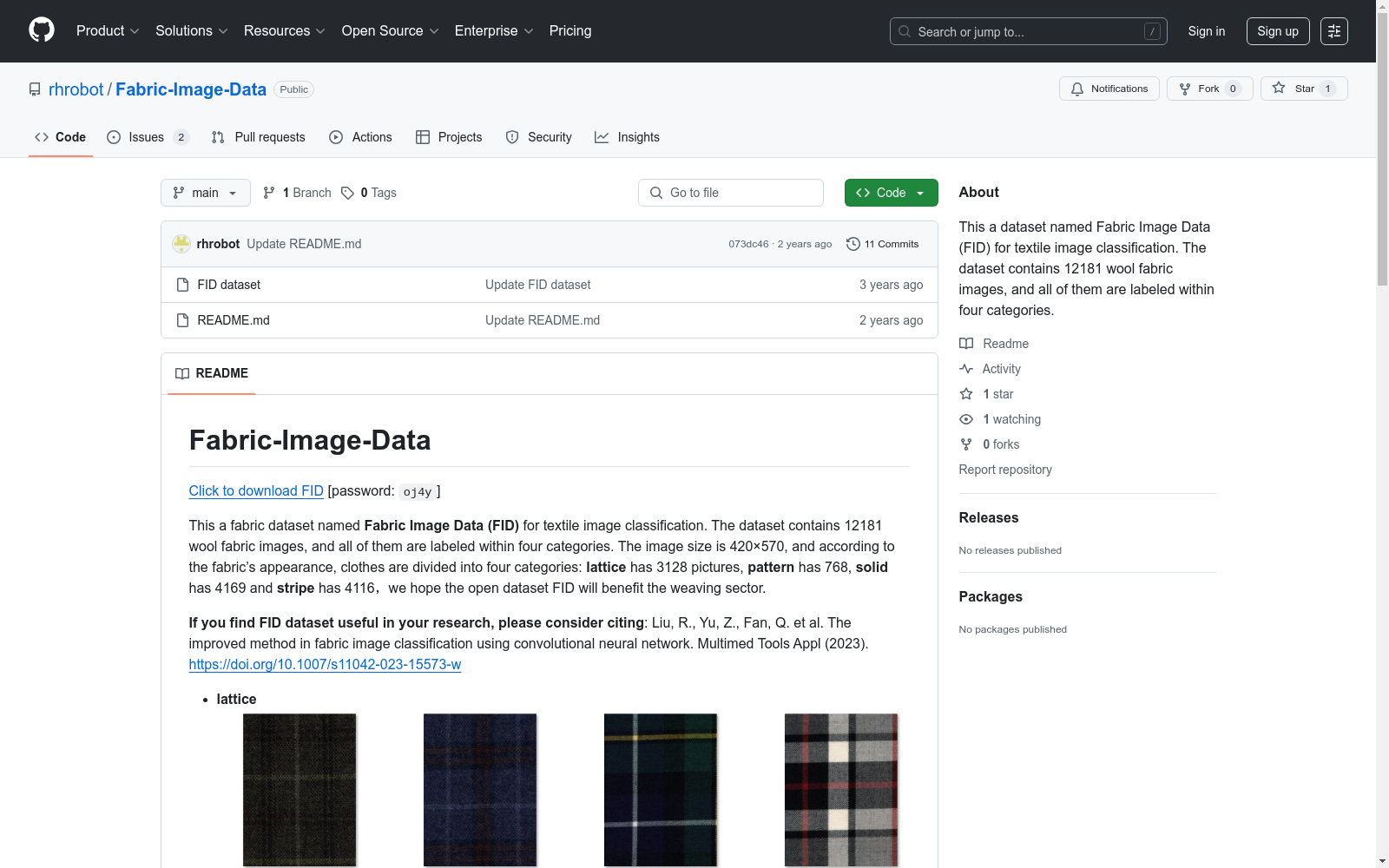Open the appearance settings icon button
Viewport: 1389px width, 868px height.
click(1334, 31)
